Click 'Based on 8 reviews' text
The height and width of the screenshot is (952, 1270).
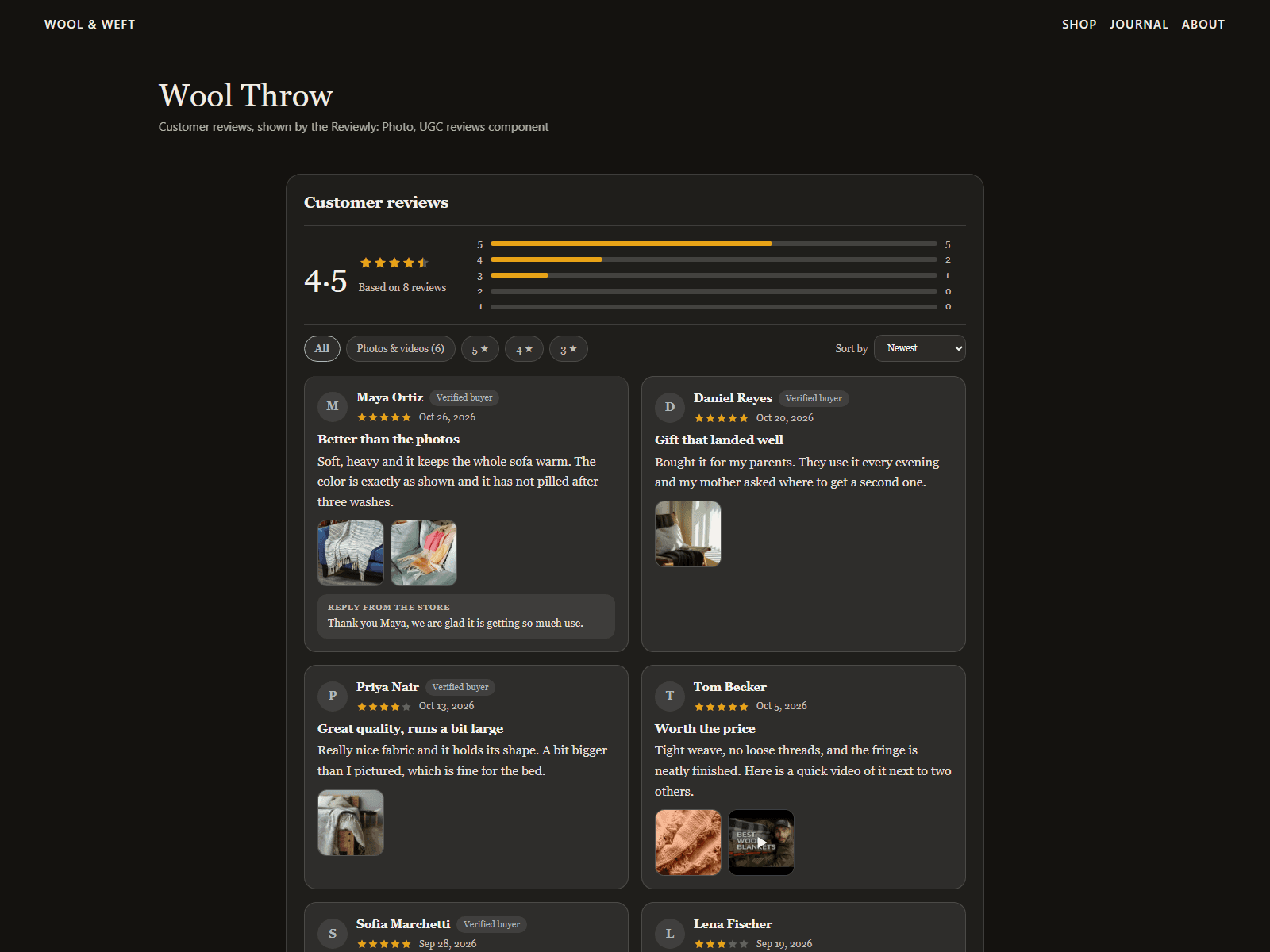[402, 287]
